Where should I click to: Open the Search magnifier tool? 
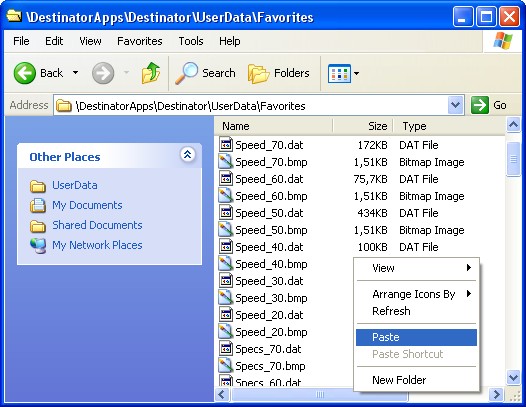(x=187, y=73)
